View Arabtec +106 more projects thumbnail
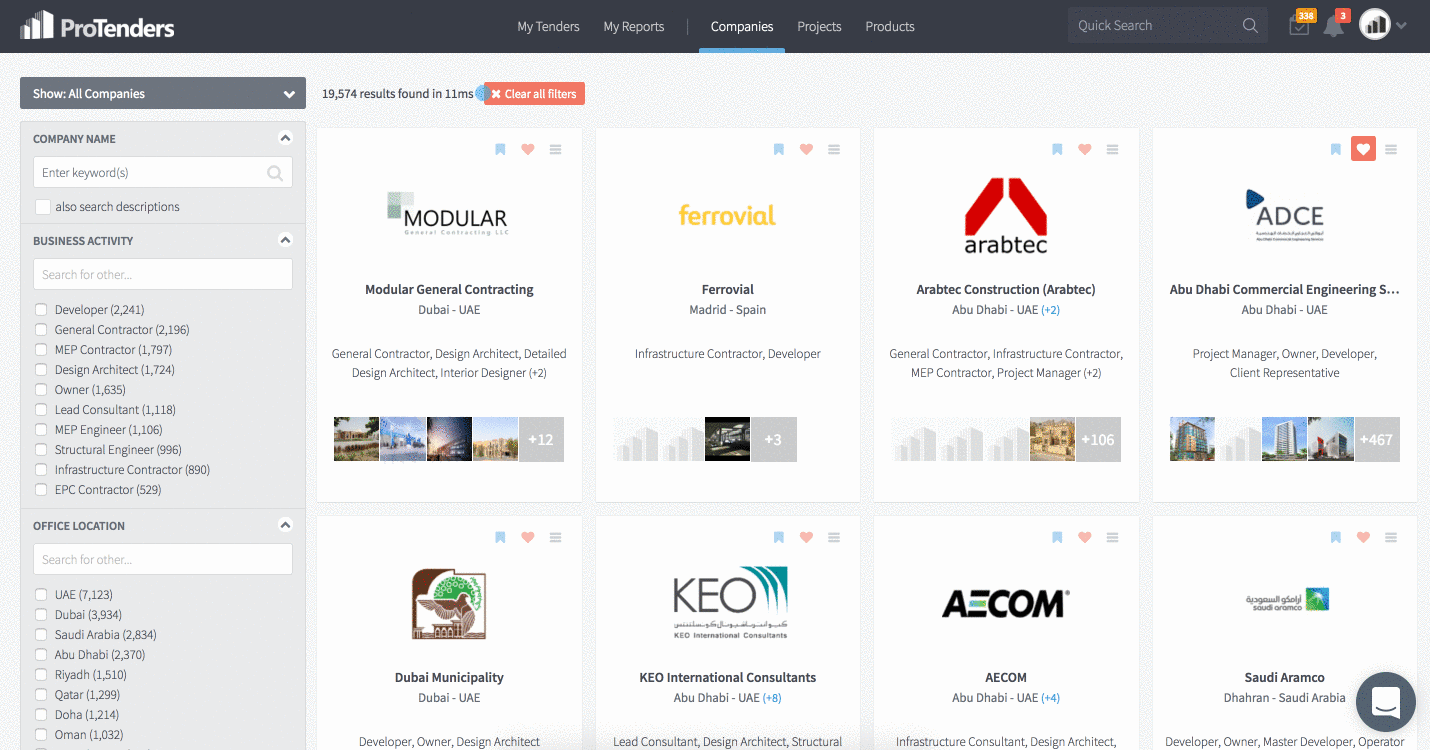The width and height of the screenshot is (1430, 750). pyautogui.click(x=1098, y=439)
